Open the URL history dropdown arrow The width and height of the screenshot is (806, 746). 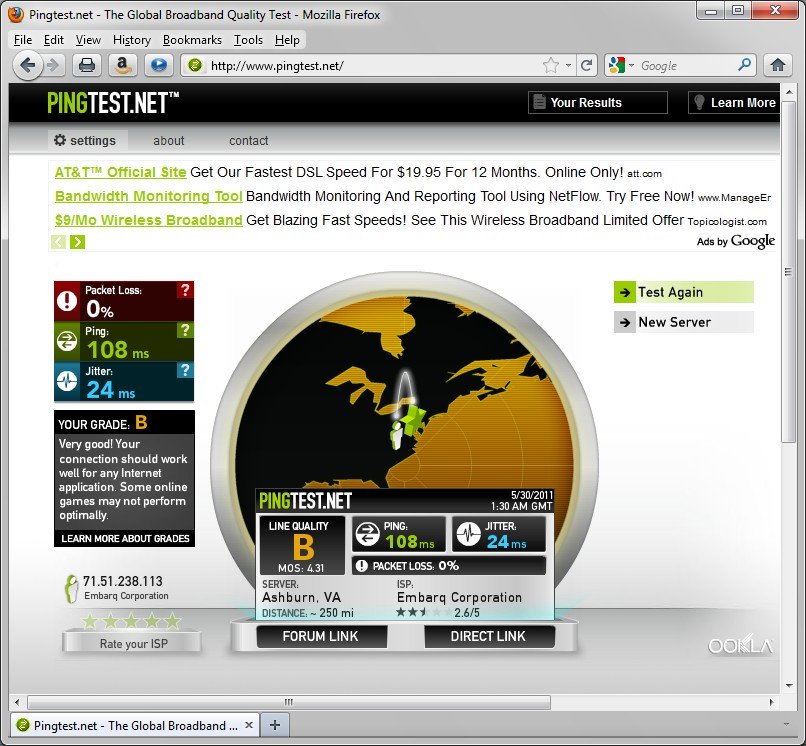(569, 65)
